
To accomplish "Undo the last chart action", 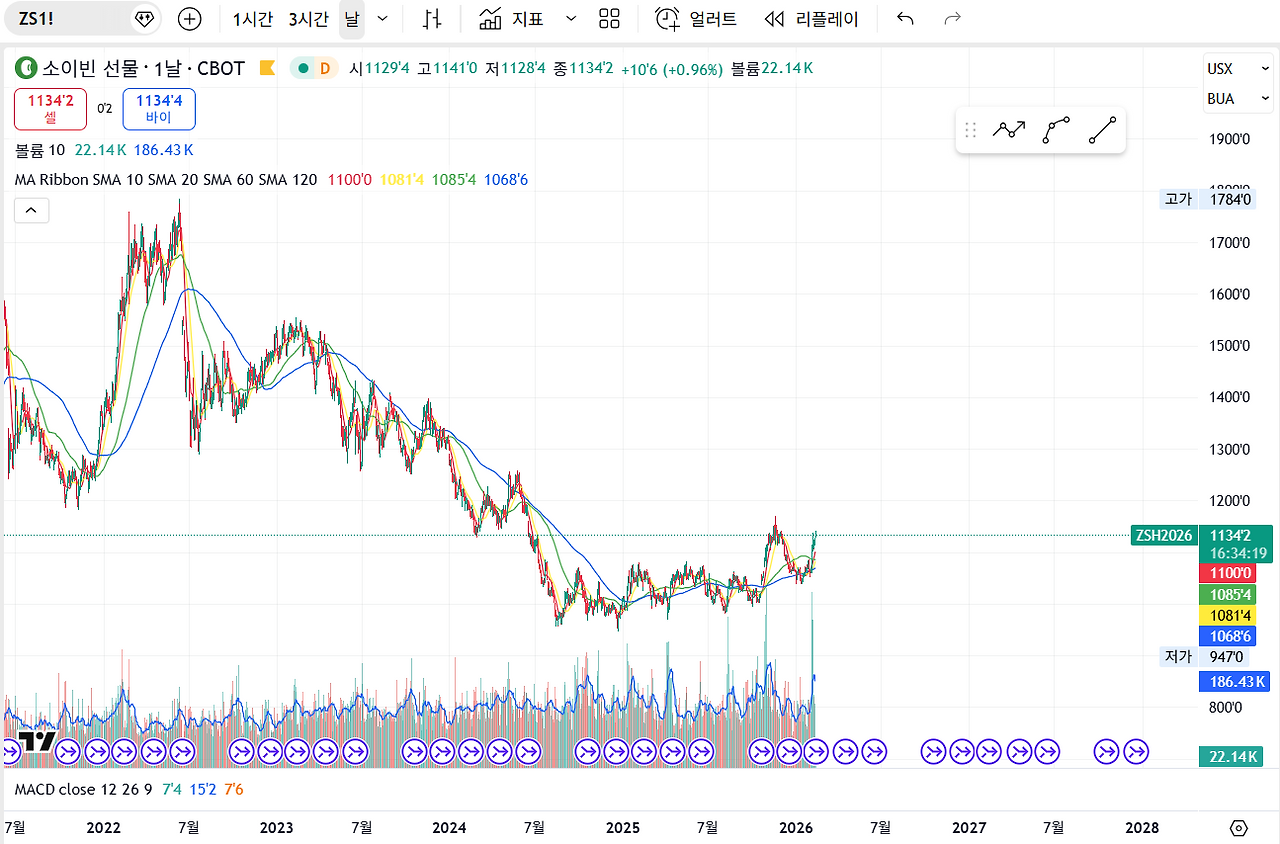I will pos(905,19).
